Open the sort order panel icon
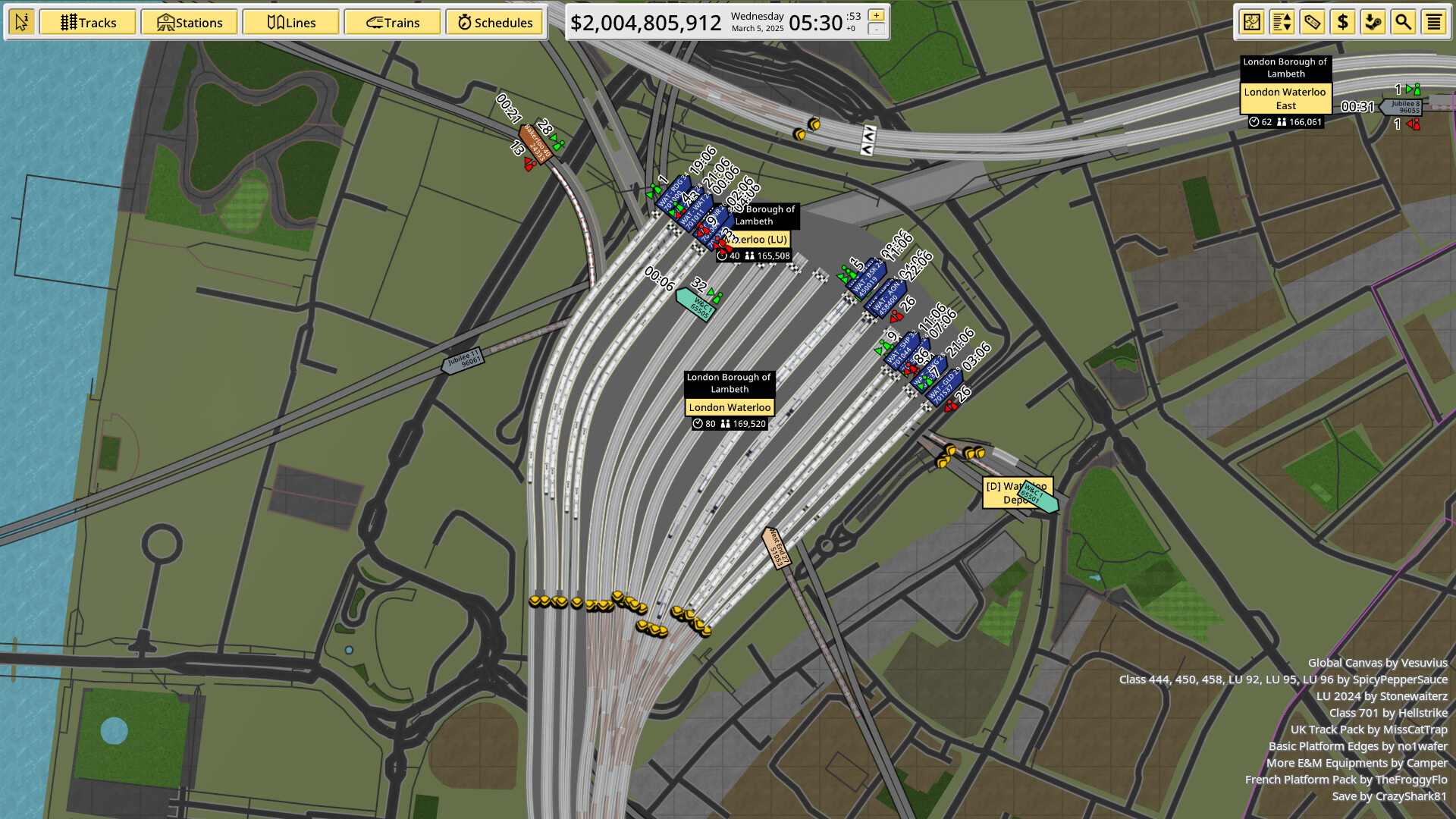Screen dimensions: 1456x819 1282,22
